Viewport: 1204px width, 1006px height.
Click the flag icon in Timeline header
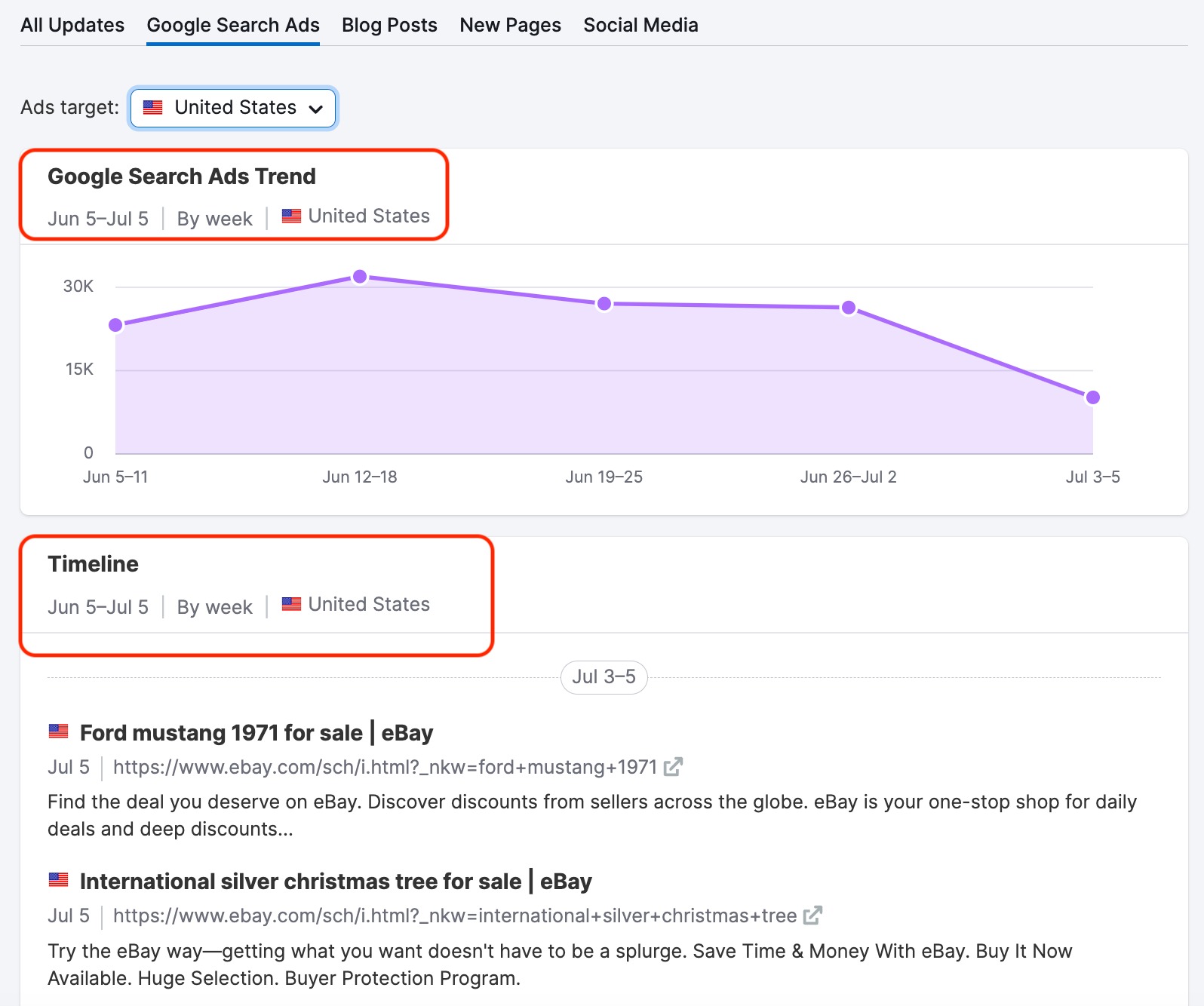tap(291, 605)
